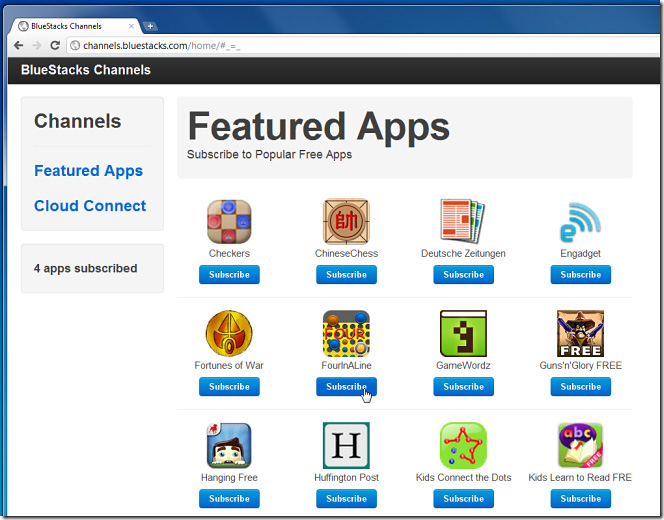Screen dimensions: 664x520
Task: Click the 'Kids Connect the Dots' name
Action: 463,477
